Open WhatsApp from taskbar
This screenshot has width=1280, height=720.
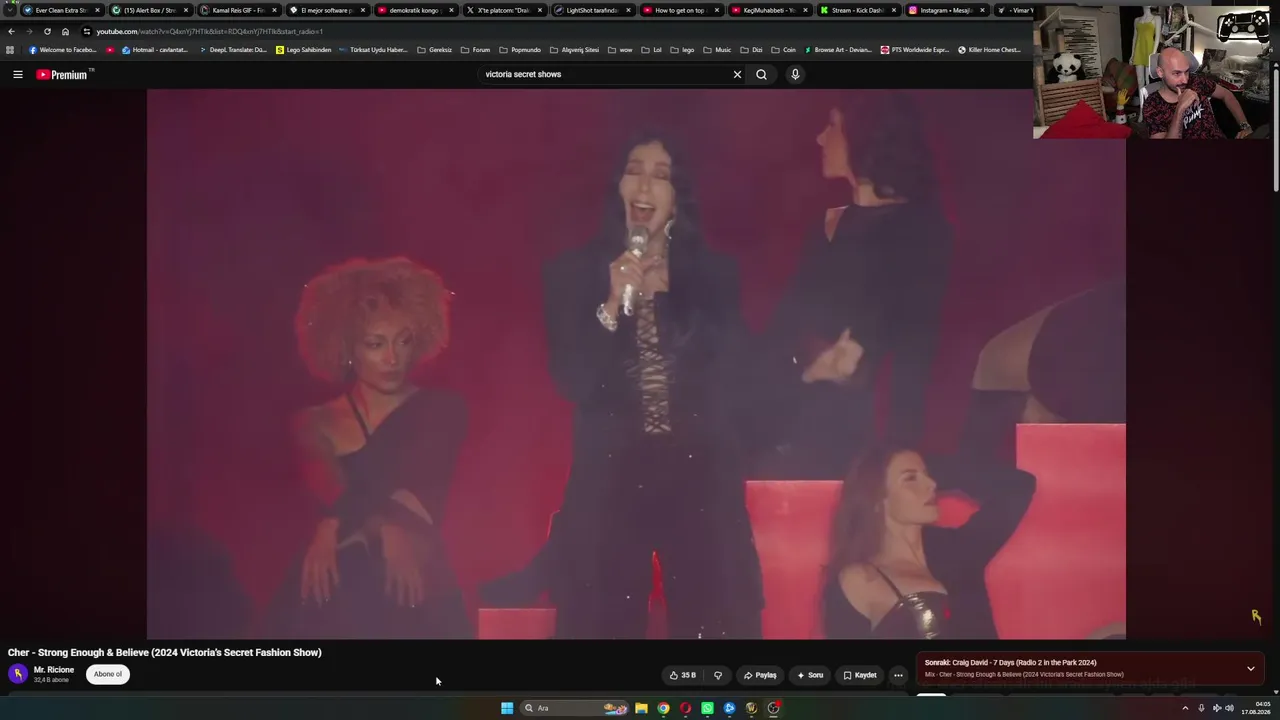(707, 708)
